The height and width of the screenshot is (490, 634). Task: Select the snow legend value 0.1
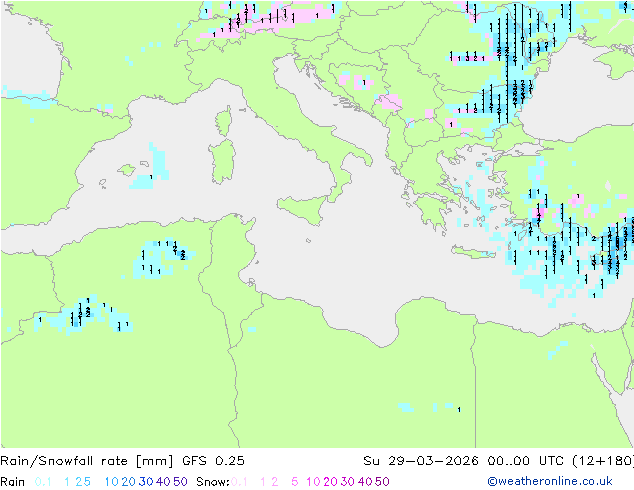coord(239,482)
